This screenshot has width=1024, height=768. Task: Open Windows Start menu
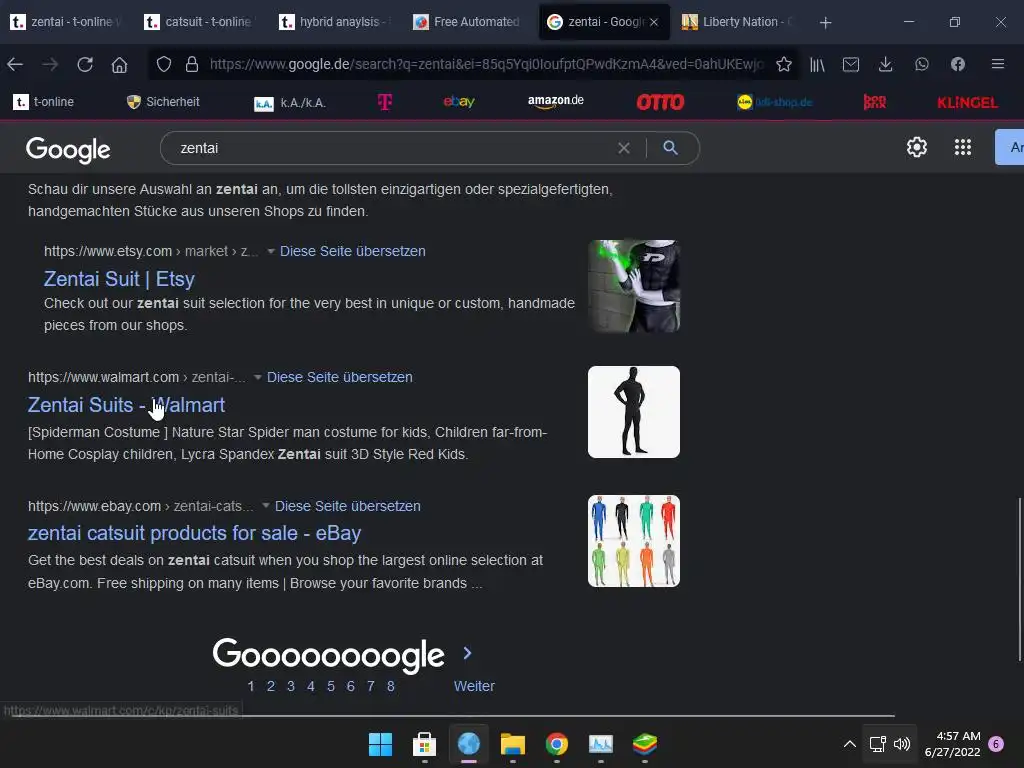point(380,744)
